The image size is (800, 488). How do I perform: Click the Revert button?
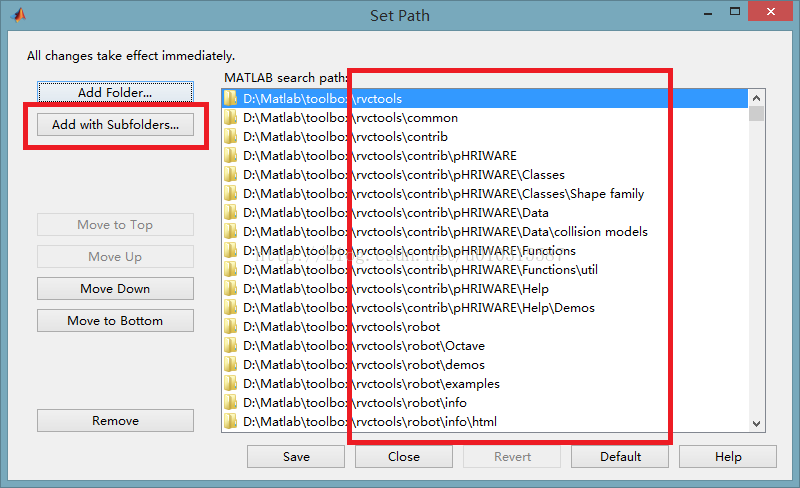(x=512, y=456)
